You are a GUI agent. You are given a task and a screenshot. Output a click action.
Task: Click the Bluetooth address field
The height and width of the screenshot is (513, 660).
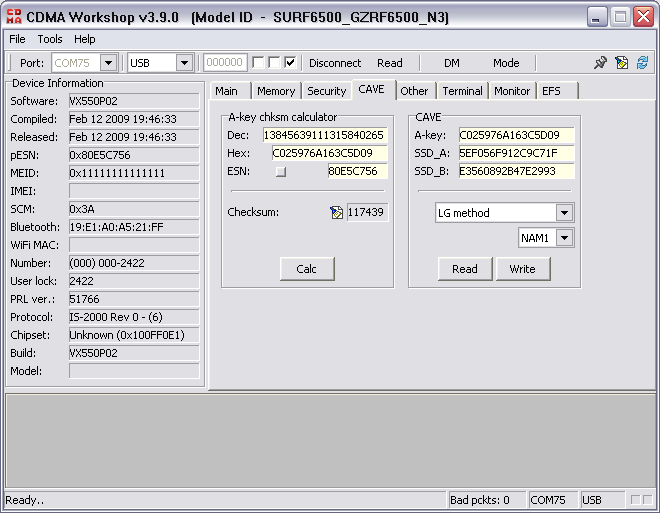(x=134, y=227)
